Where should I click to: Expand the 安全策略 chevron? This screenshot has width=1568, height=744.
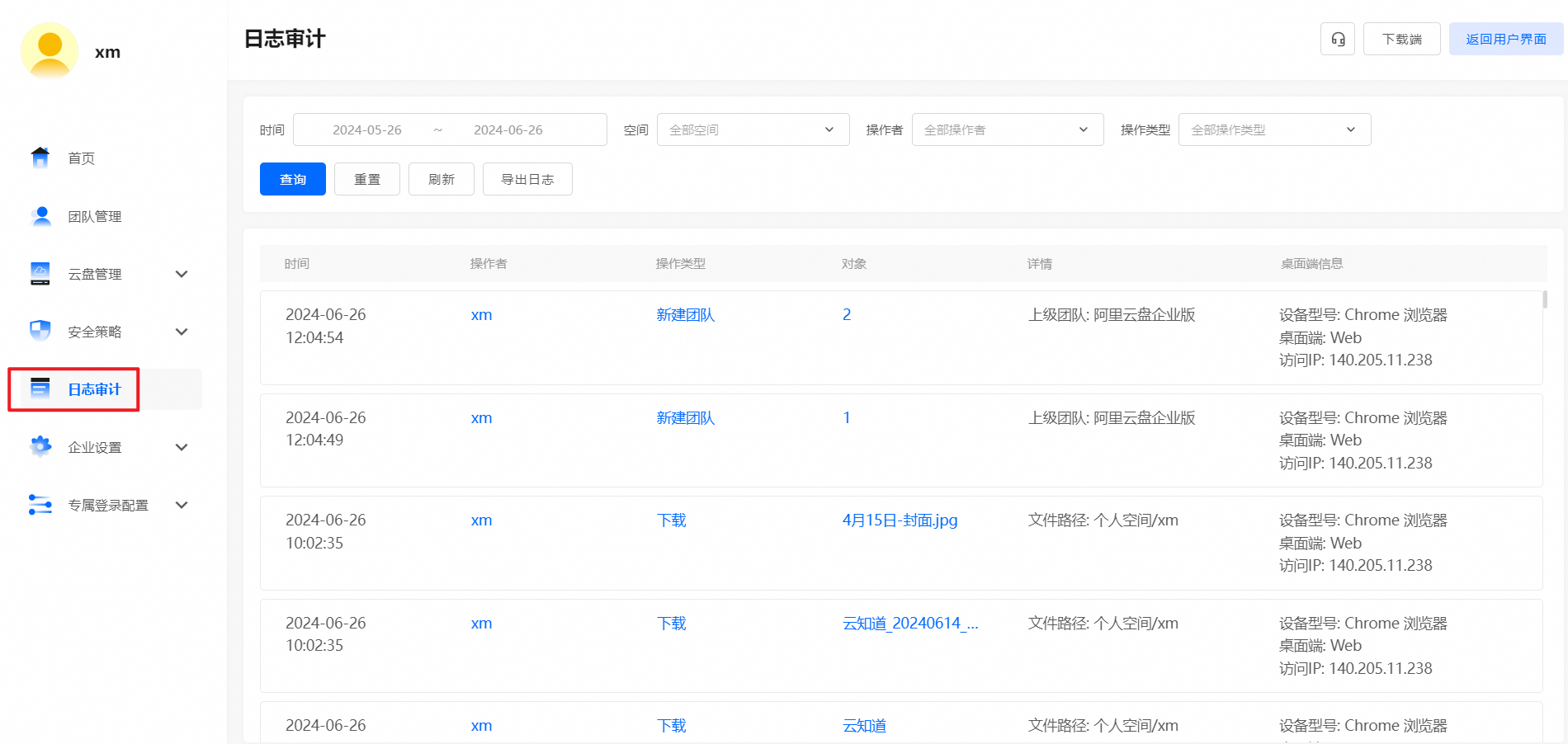tap(182, 332)
